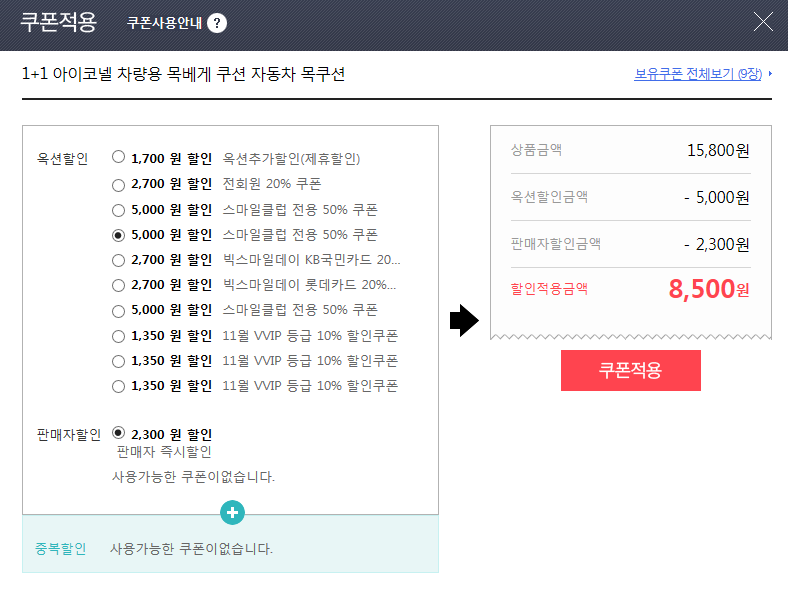Click the black right arrow icon
The image size is (788, 589).
pos(462,322)
